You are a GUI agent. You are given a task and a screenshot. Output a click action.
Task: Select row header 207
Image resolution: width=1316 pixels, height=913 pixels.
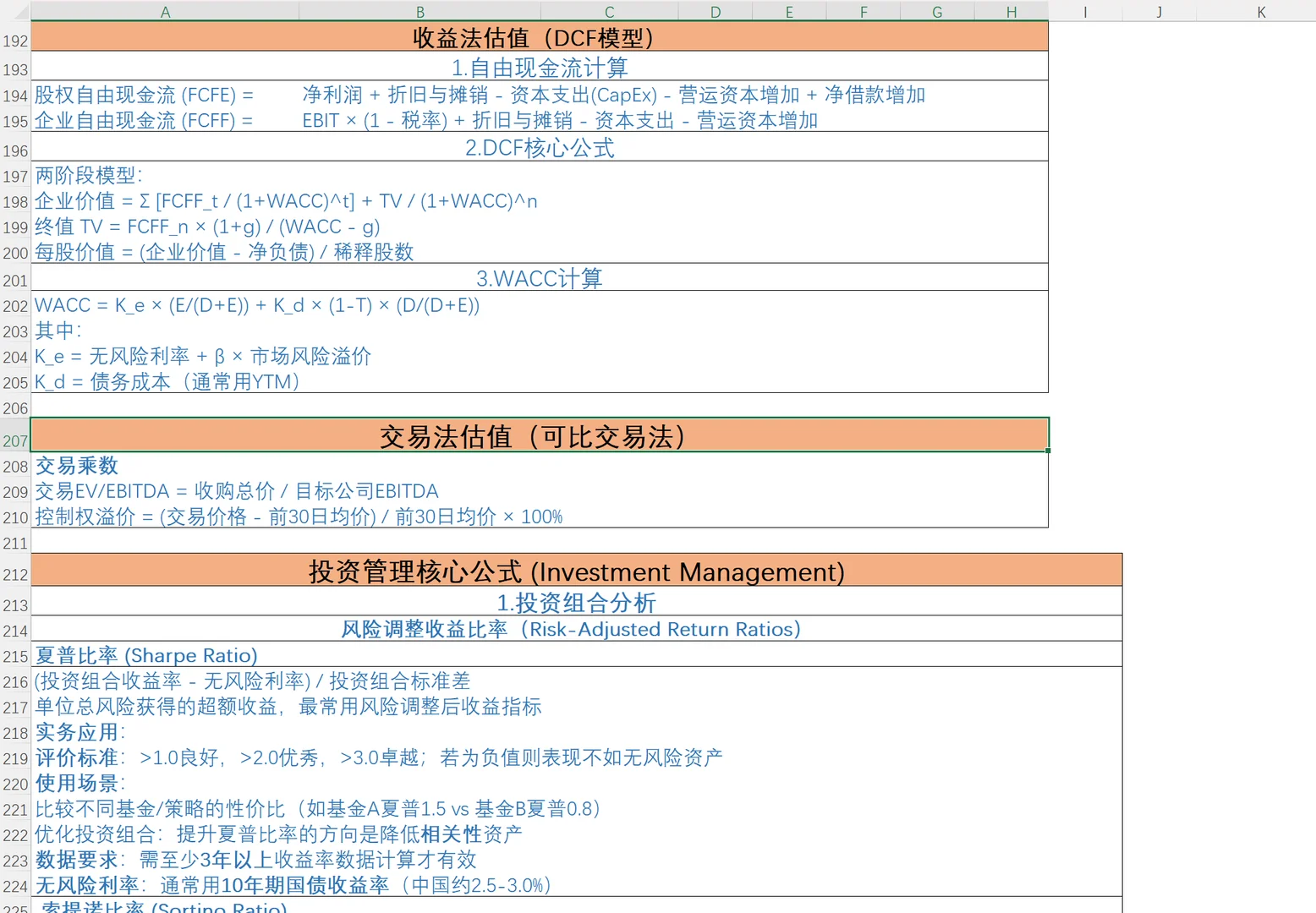(x=14, y=440)
